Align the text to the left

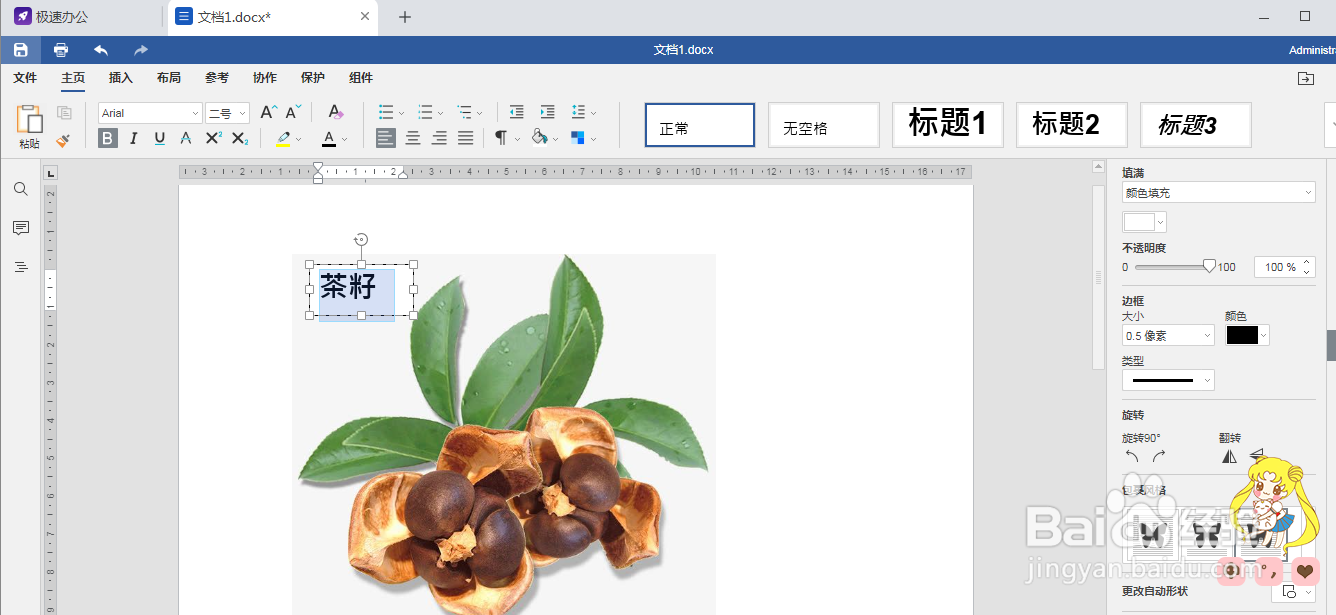(386, 138)
